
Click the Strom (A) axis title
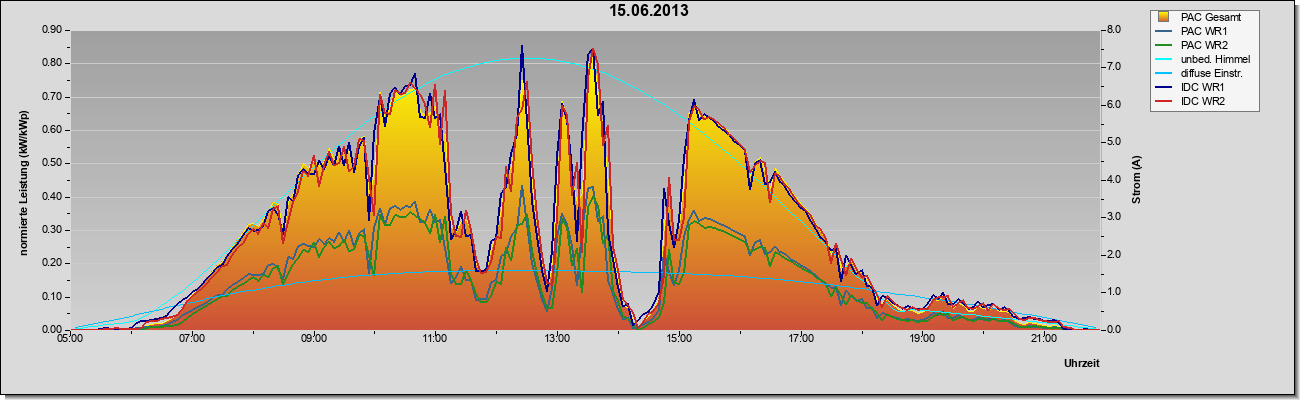click(1136, 180)
